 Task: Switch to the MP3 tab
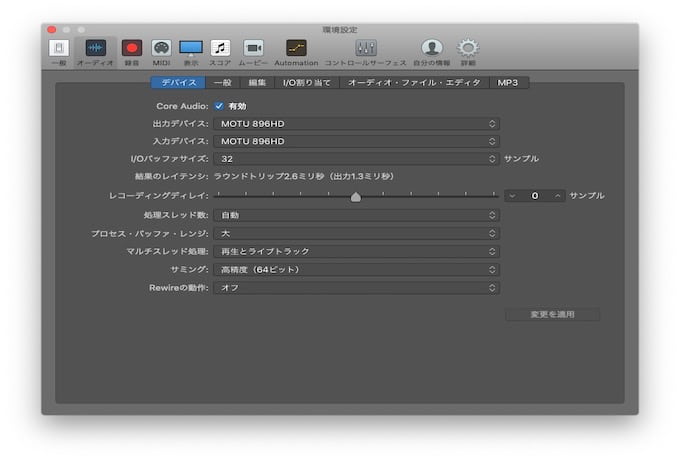(508, 83)
